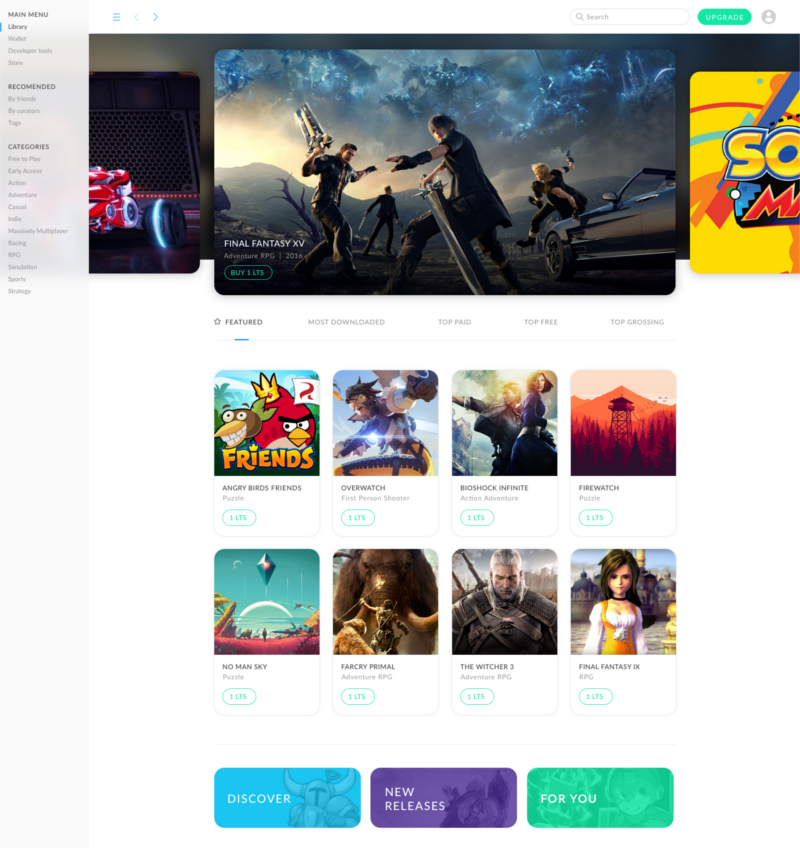Buy Angry Birds Friends for 1 LTS

click(x=239, y=518)
